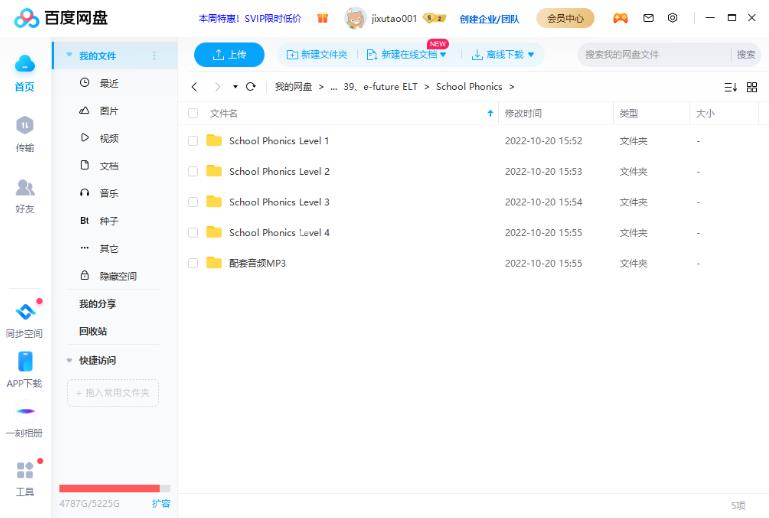This screenshot has width=769, height=518.
Task: Check the box for School Phonics Level 2
Action: [x=193, y=171]
